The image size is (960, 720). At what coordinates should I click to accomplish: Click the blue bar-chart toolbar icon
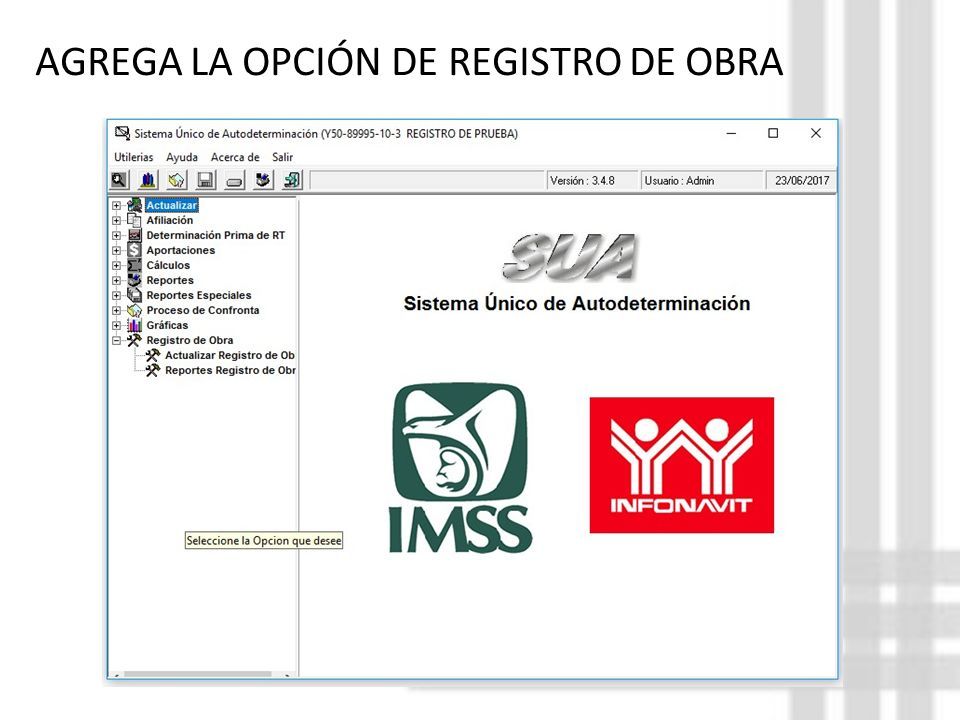click(148, 180)
